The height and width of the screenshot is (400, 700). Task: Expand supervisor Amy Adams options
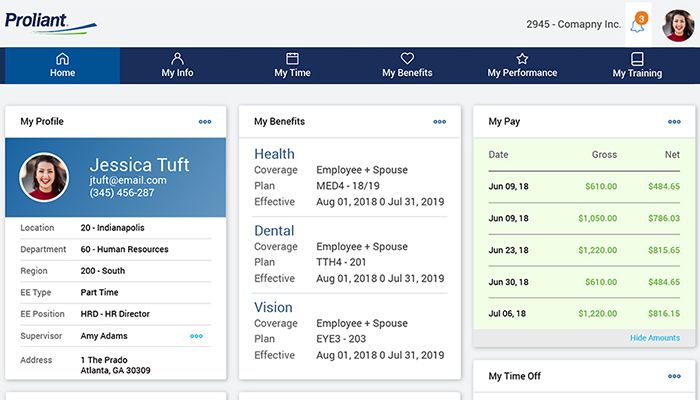coord(196,336)
